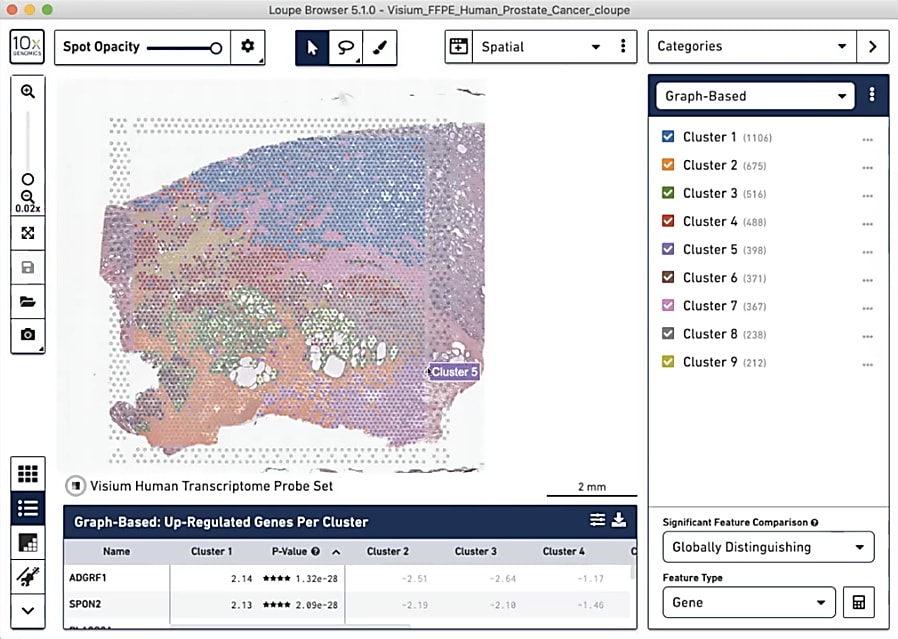Open table filter settings in genes panel
Viewport: 898px width, 639px height.
tap(597, 520)
